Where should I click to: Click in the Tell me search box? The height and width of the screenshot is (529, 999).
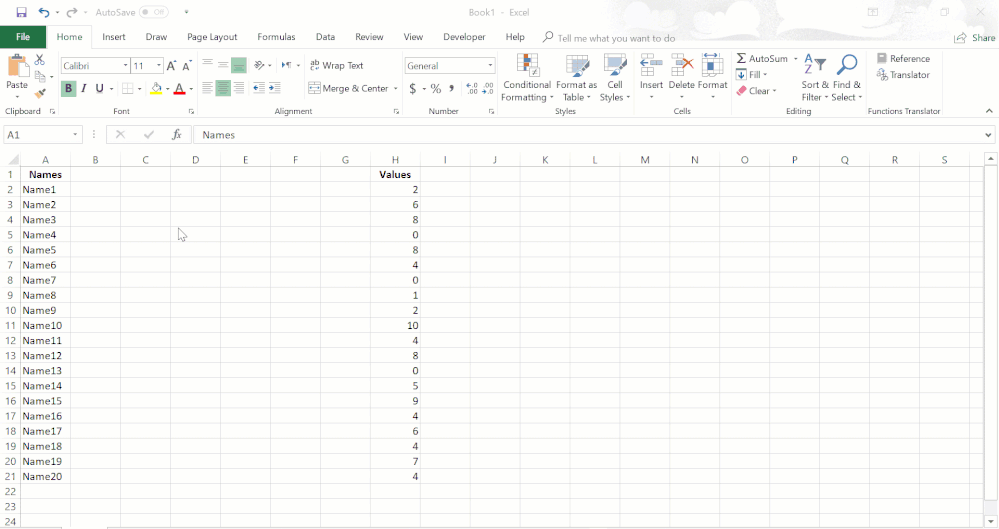coord(615,38)
